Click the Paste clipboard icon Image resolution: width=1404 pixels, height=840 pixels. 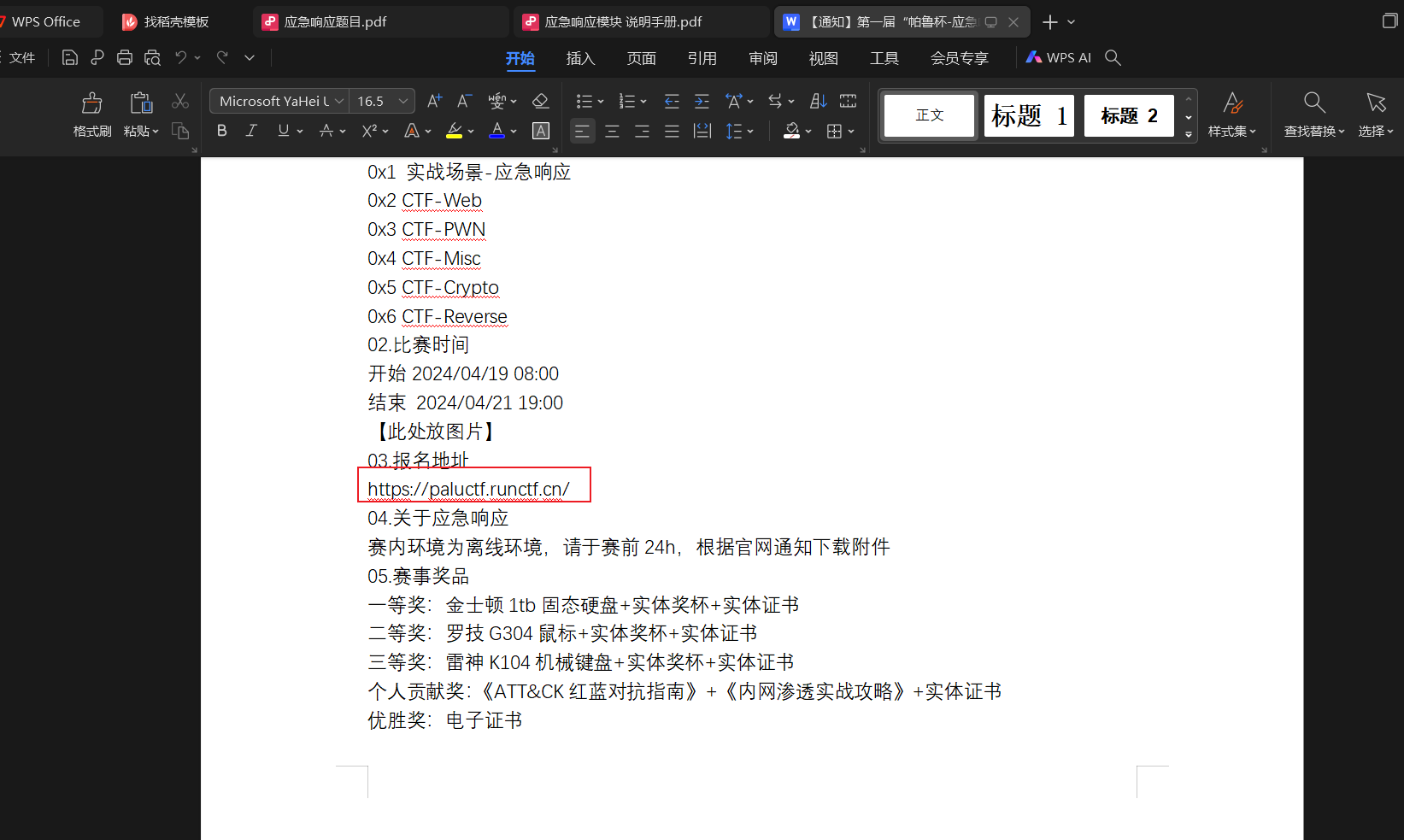pos(141,103)
